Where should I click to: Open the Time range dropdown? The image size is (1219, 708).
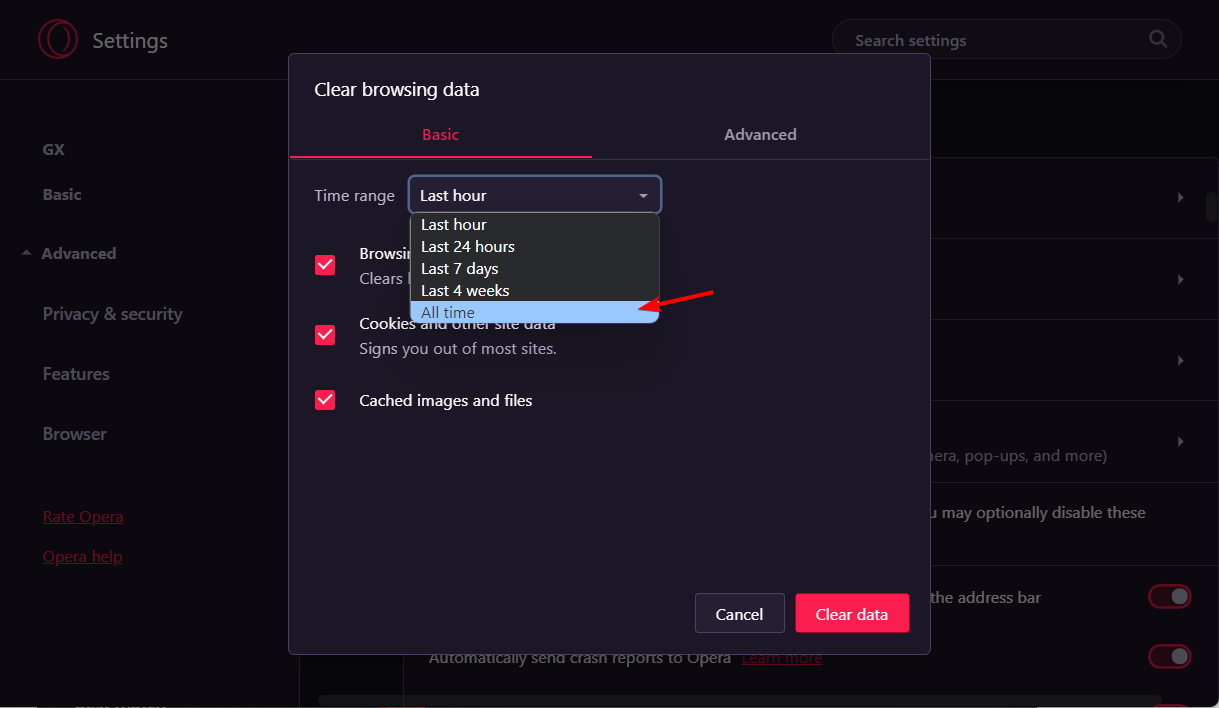[534, 196]
